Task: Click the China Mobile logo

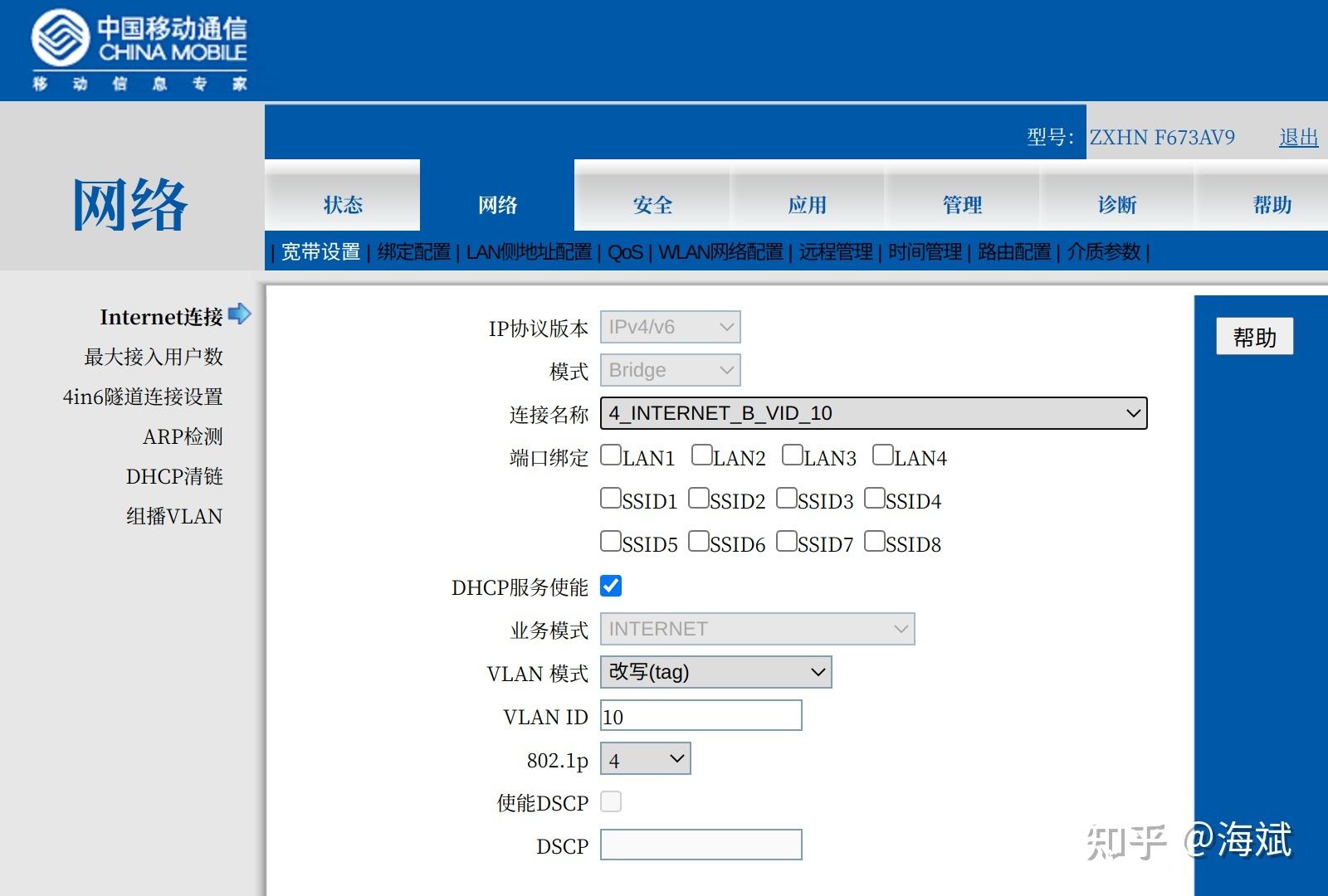Action: click(139, 50)
